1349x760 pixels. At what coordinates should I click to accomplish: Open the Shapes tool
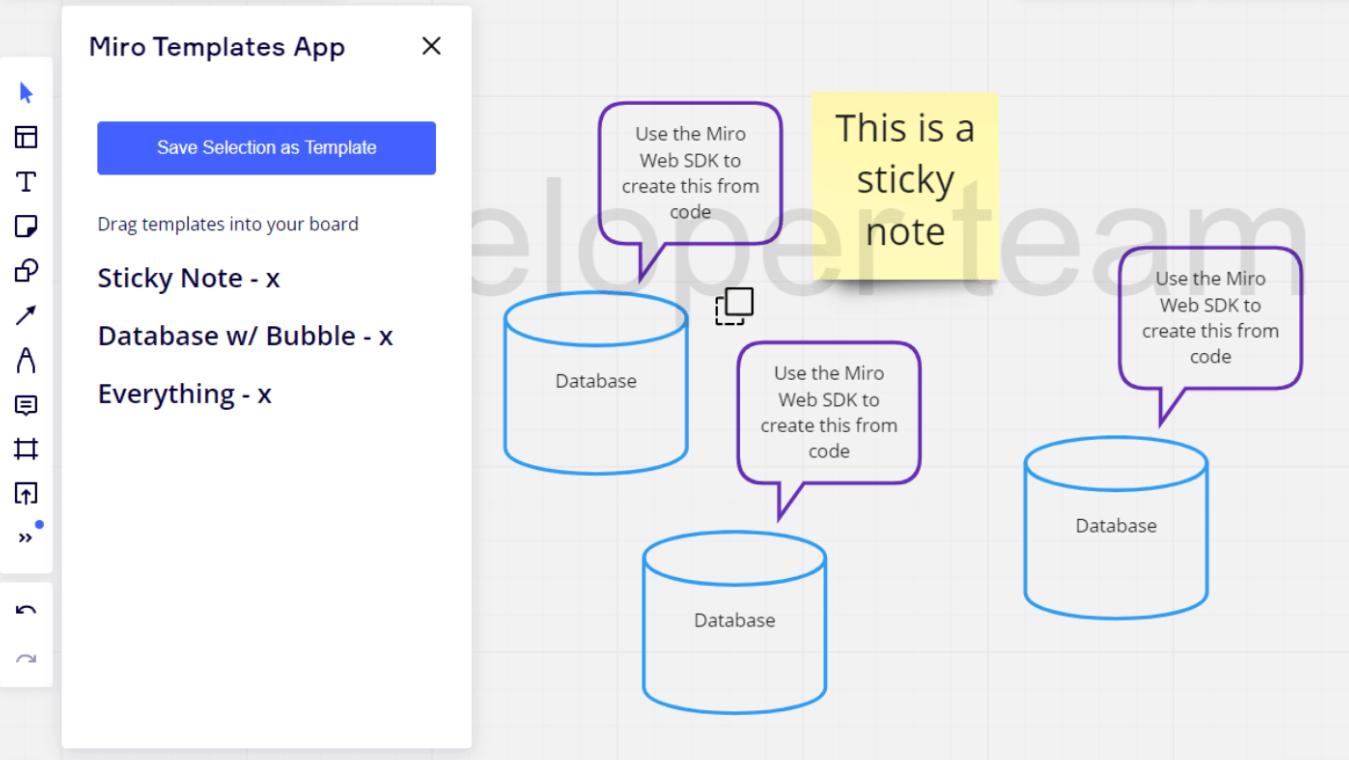click(25, 270)
